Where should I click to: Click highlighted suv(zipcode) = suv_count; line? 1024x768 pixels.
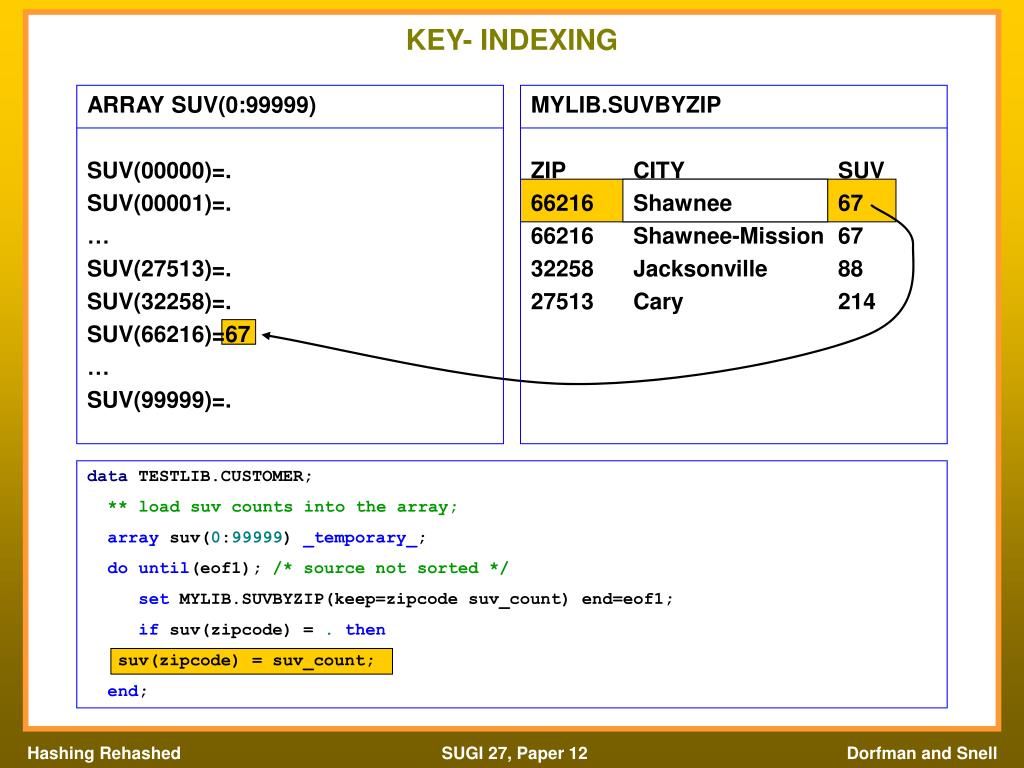(x=251, y=661)
